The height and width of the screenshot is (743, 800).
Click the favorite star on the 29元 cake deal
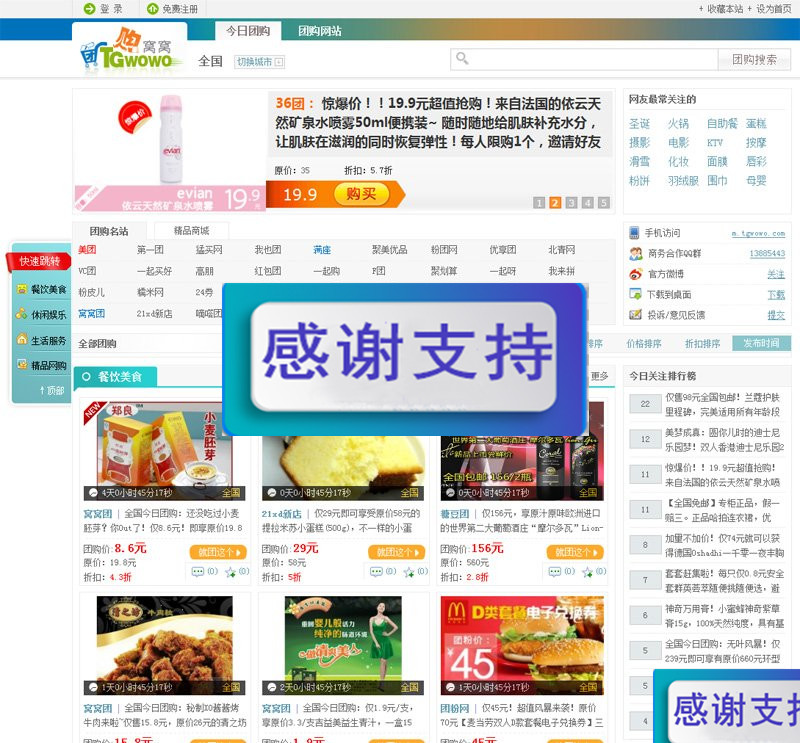click(x=409, y=572)
